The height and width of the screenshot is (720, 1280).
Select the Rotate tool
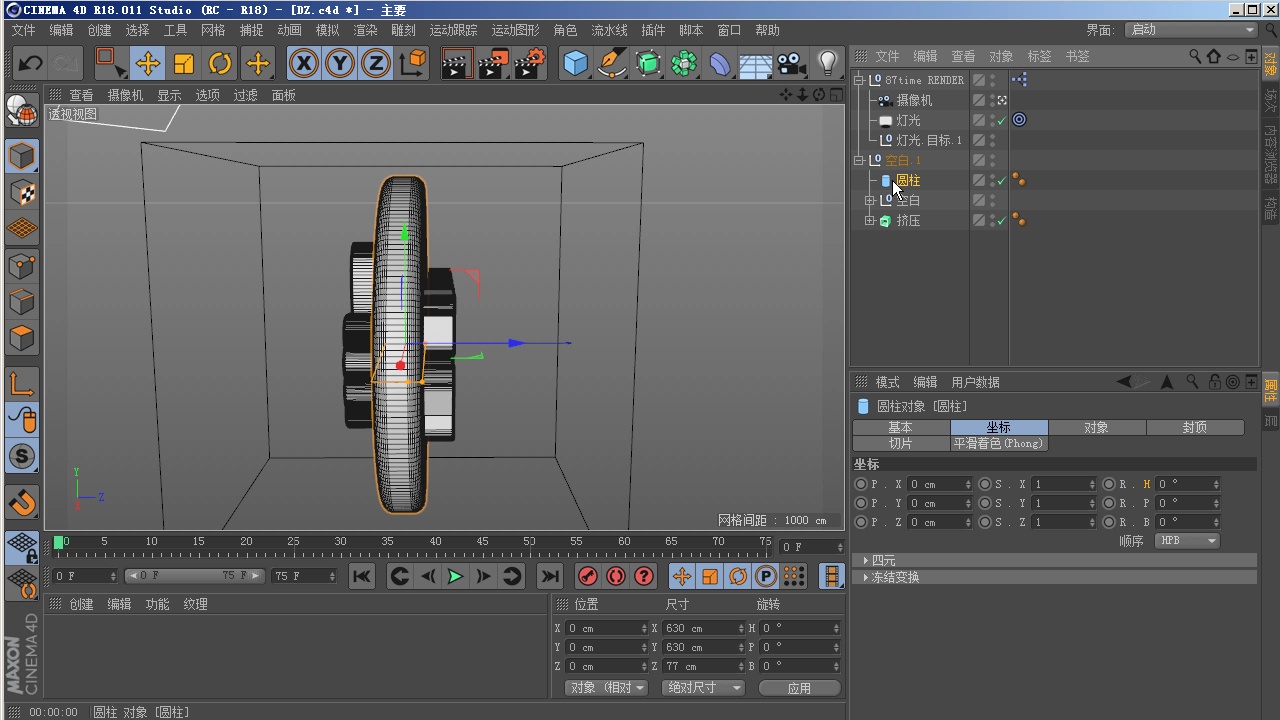[220, 65]
